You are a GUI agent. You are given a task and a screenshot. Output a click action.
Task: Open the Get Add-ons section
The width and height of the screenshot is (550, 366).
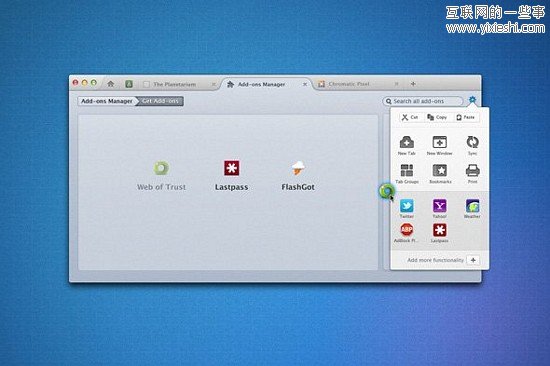[160, 101]
